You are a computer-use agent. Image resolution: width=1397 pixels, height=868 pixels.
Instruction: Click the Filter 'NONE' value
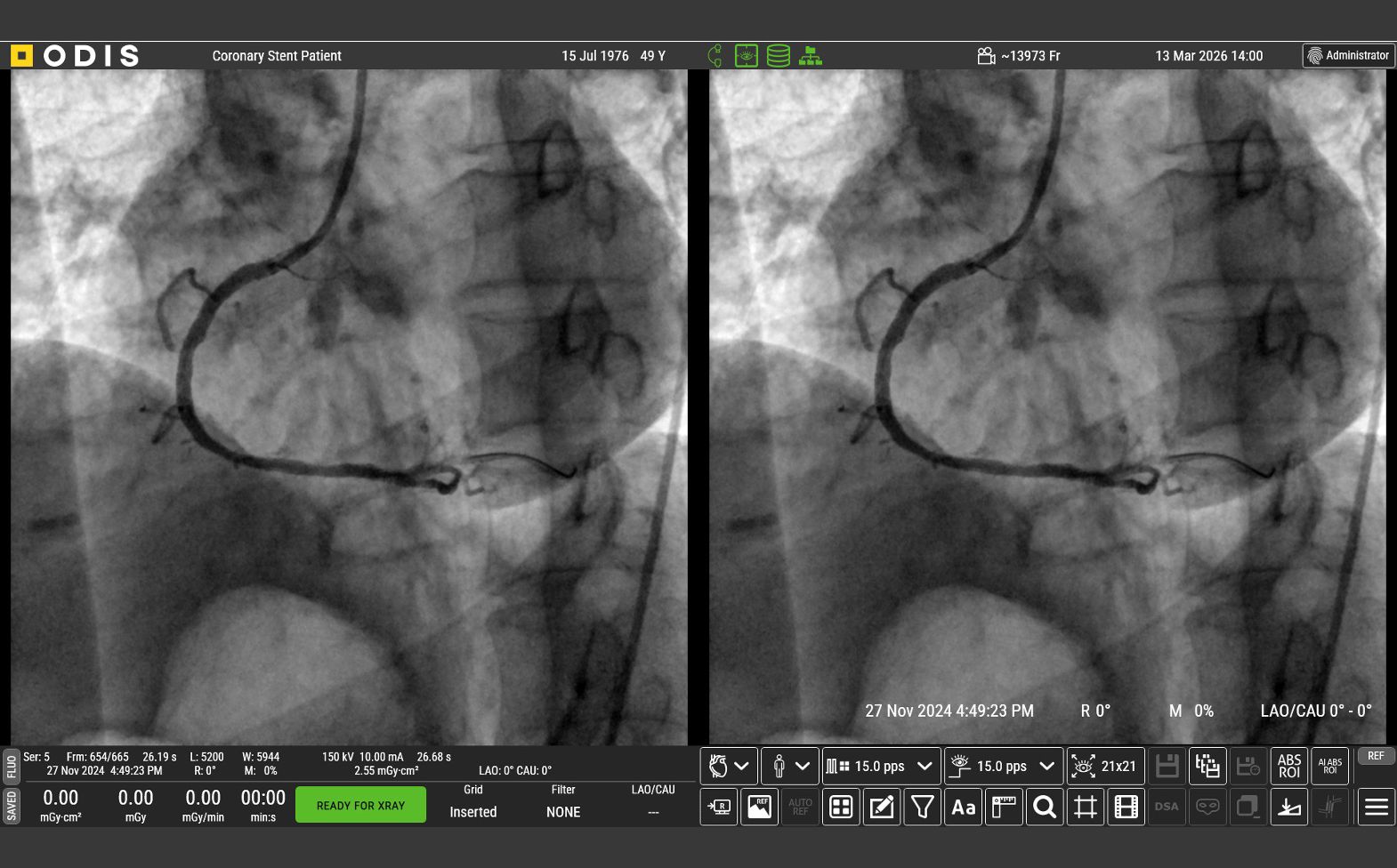click(563, 812)
